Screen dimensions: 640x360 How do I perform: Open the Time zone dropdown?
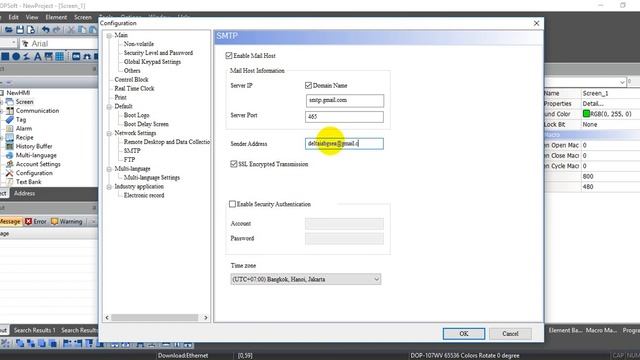[306, 279]
